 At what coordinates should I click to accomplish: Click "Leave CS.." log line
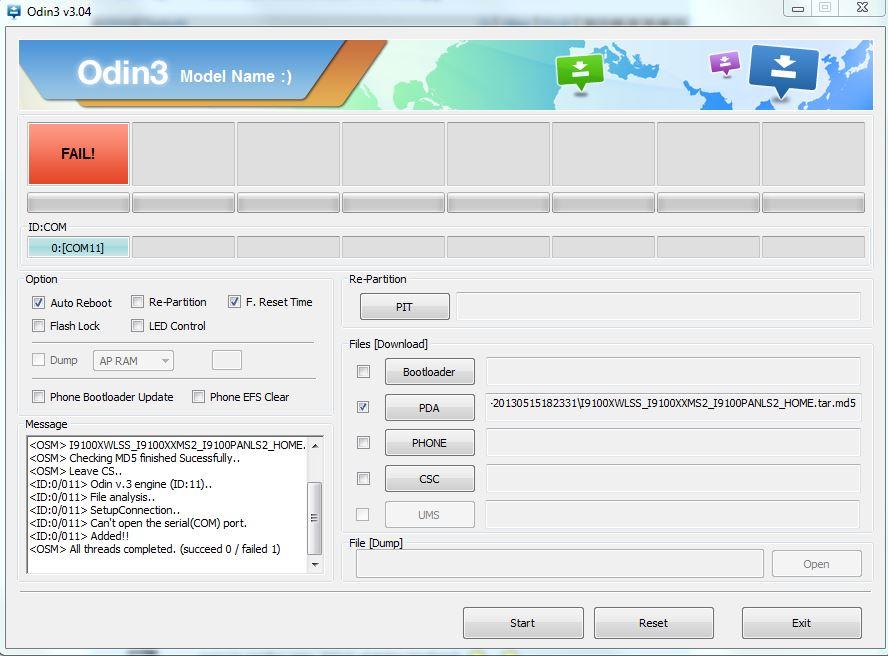click(76, 471)
